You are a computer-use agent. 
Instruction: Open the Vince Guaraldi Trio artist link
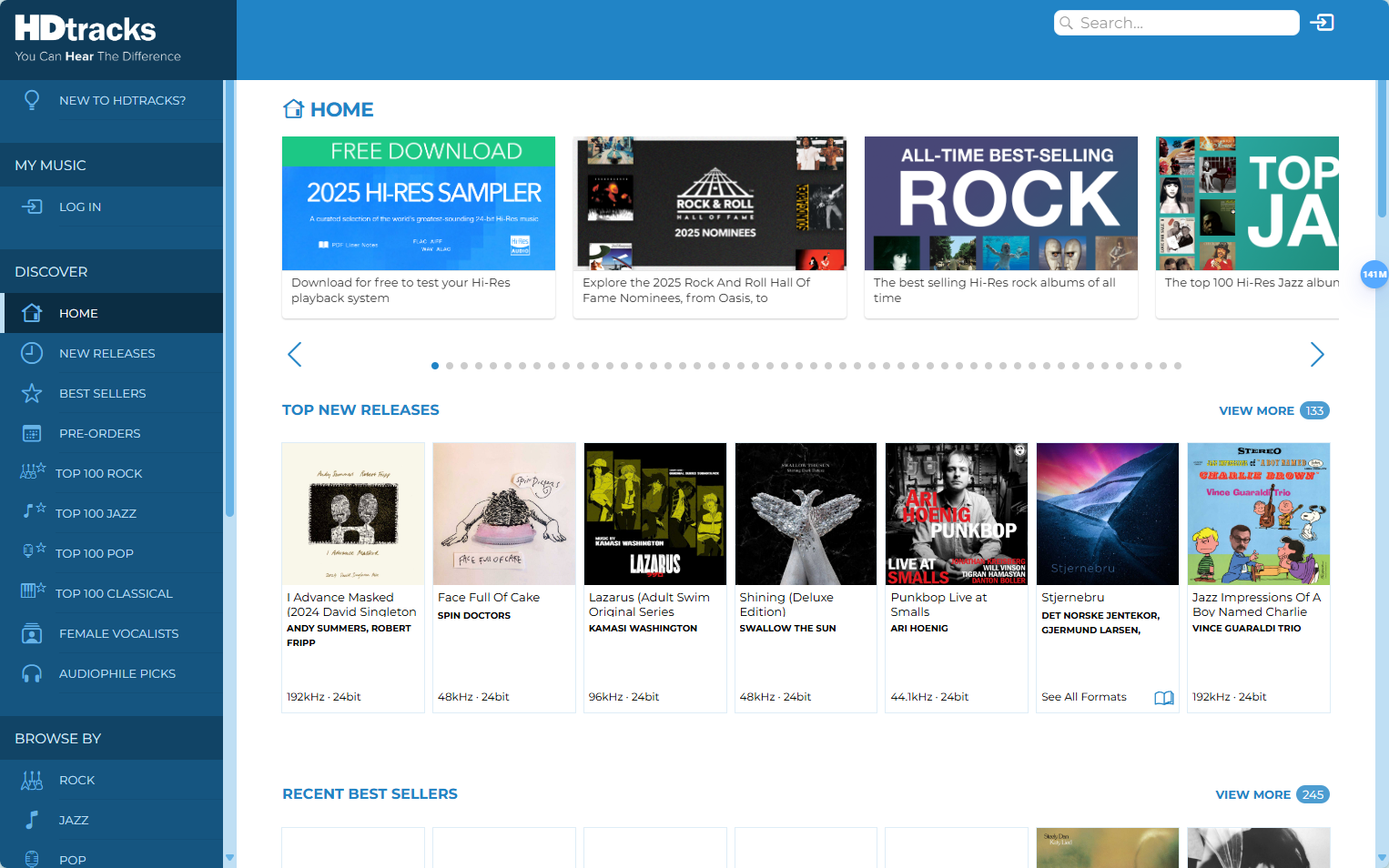point(1247,628)
